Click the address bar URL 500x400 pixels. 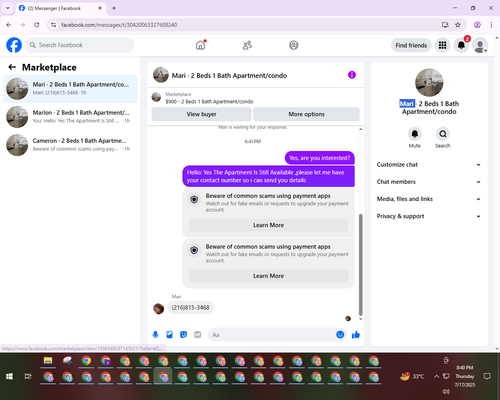point(119,25)
